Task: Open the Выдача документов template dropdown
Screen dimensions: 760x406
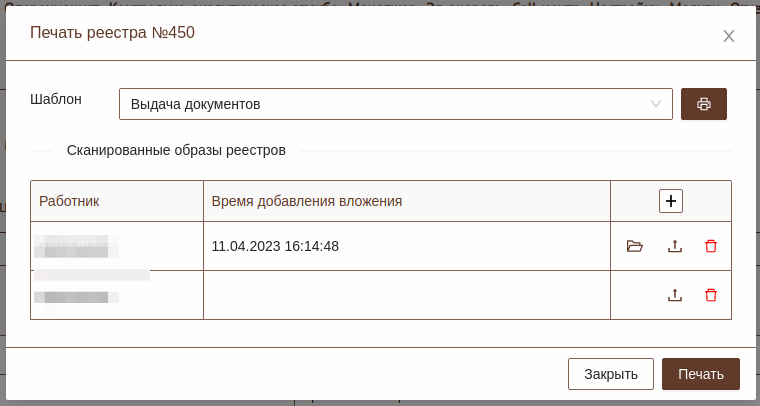Action: [x=390, y=104]
